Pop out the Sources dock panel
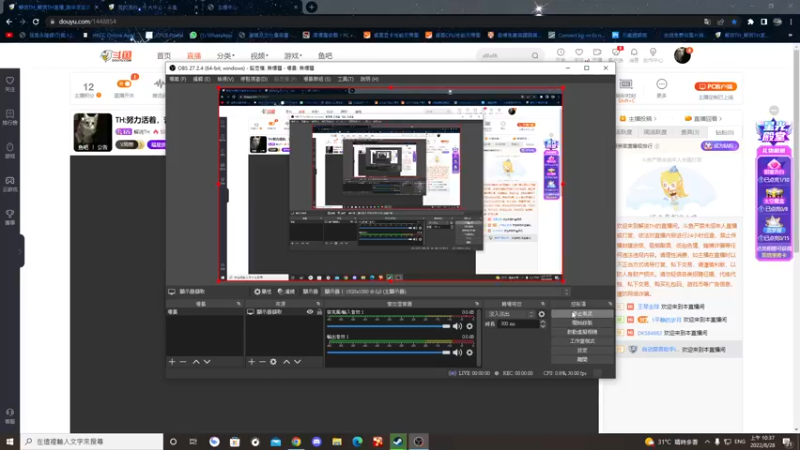The height and width of the screenshot is (450, 800). [318, 304]
